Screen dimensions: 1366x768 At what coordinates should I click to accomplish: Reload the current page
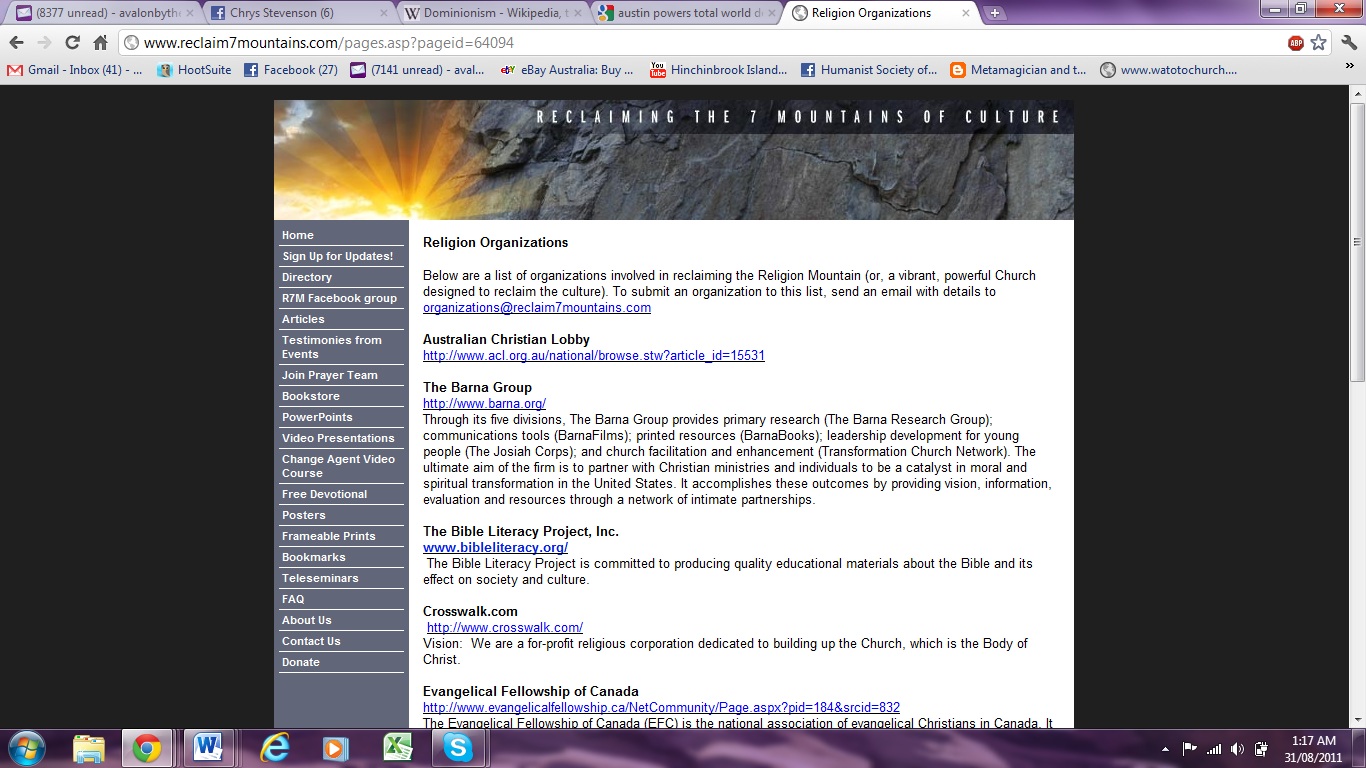(72, 43)
